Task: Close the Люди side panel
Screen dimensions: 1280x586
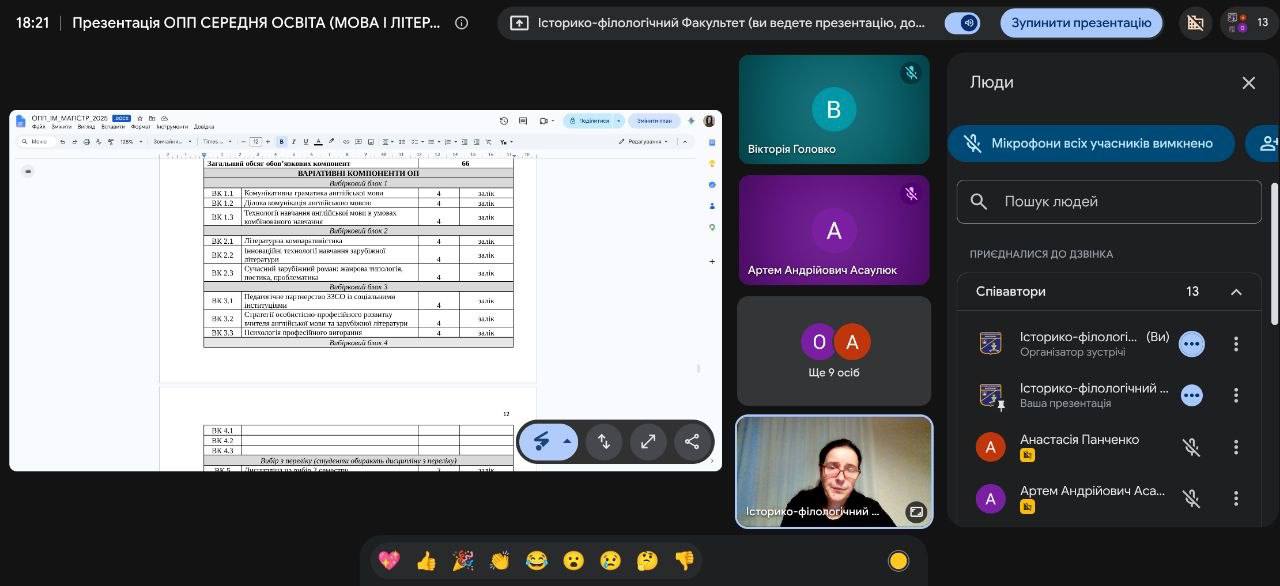Action: click(1248, 83)
